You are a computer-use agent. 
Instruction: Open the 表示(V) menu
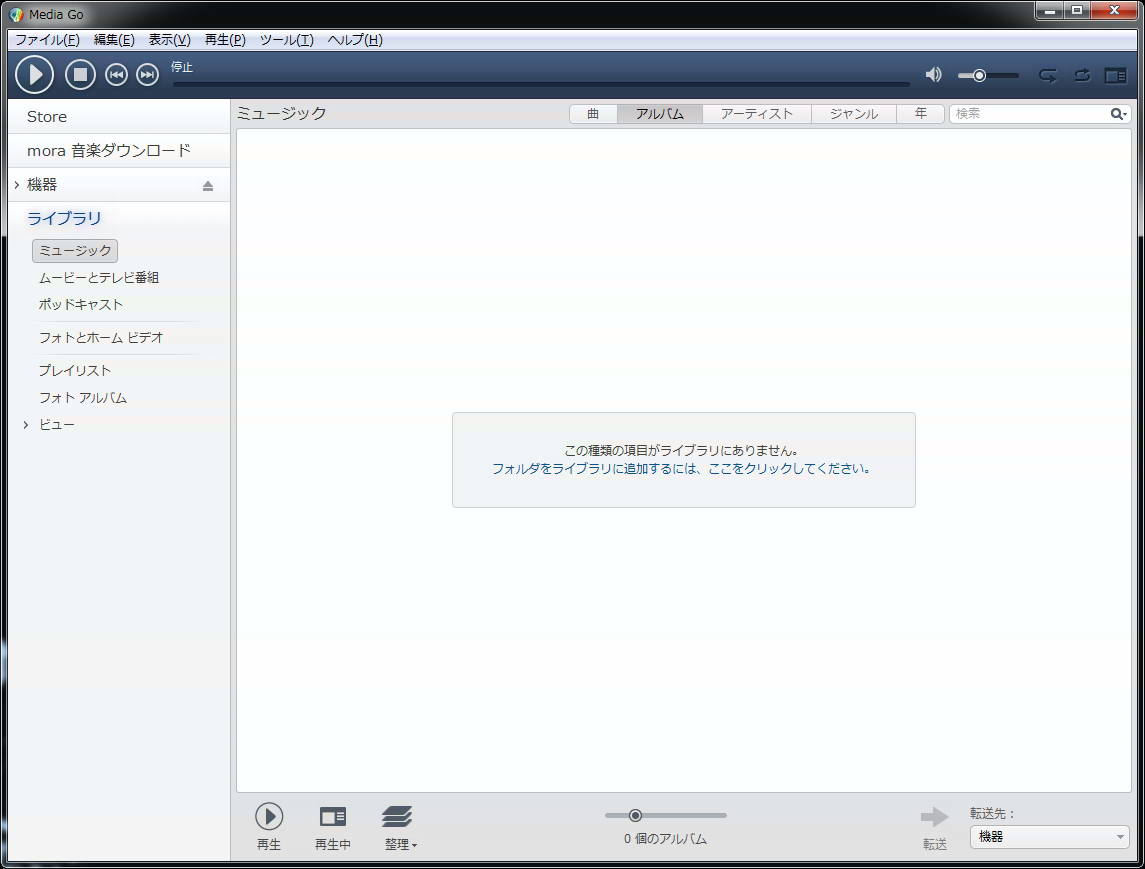coord(169,39)
